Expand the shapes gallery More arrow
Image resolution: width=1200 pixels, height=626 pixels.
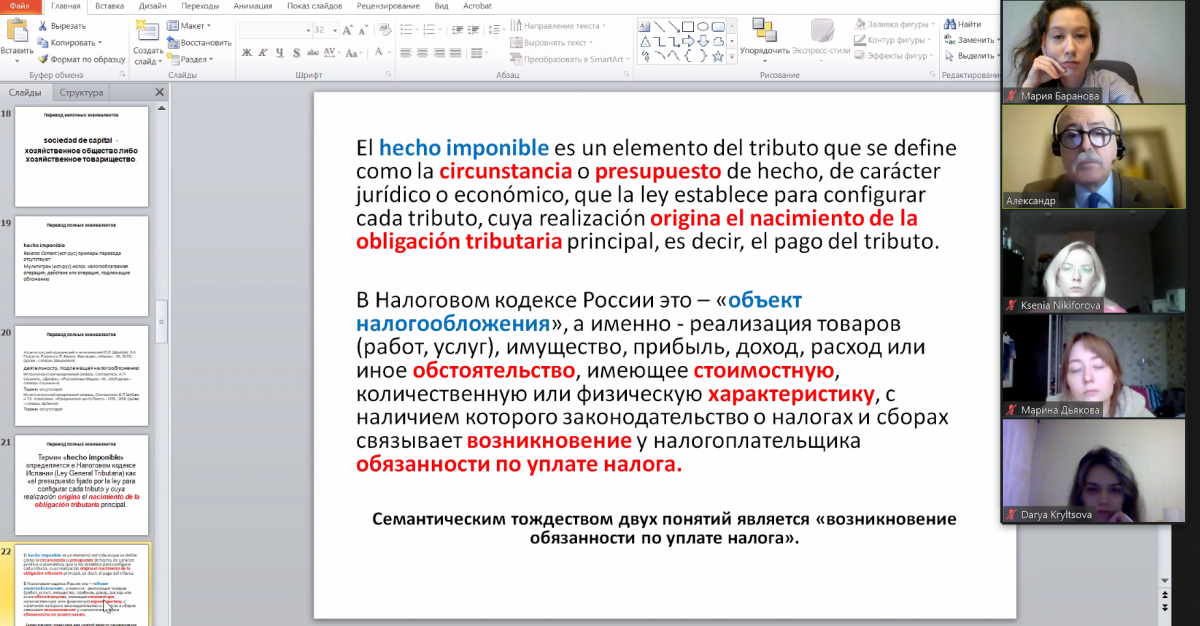[x=732, y=56]
